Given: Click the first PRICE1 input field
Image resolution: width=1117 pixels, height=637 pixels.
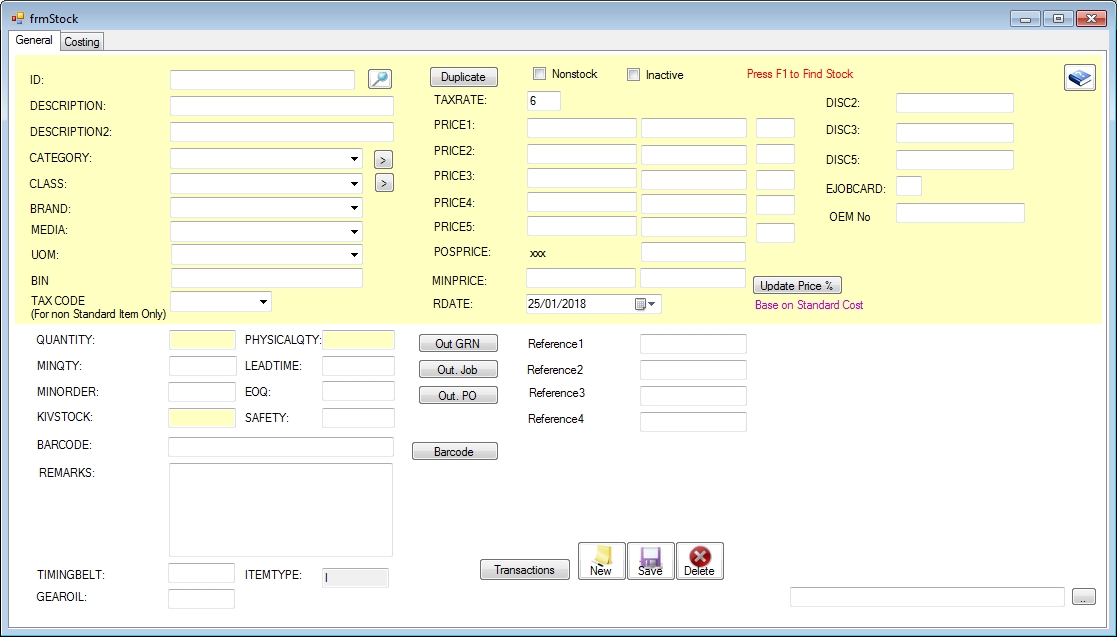Looking at the screenshot, I should point(581,128).
